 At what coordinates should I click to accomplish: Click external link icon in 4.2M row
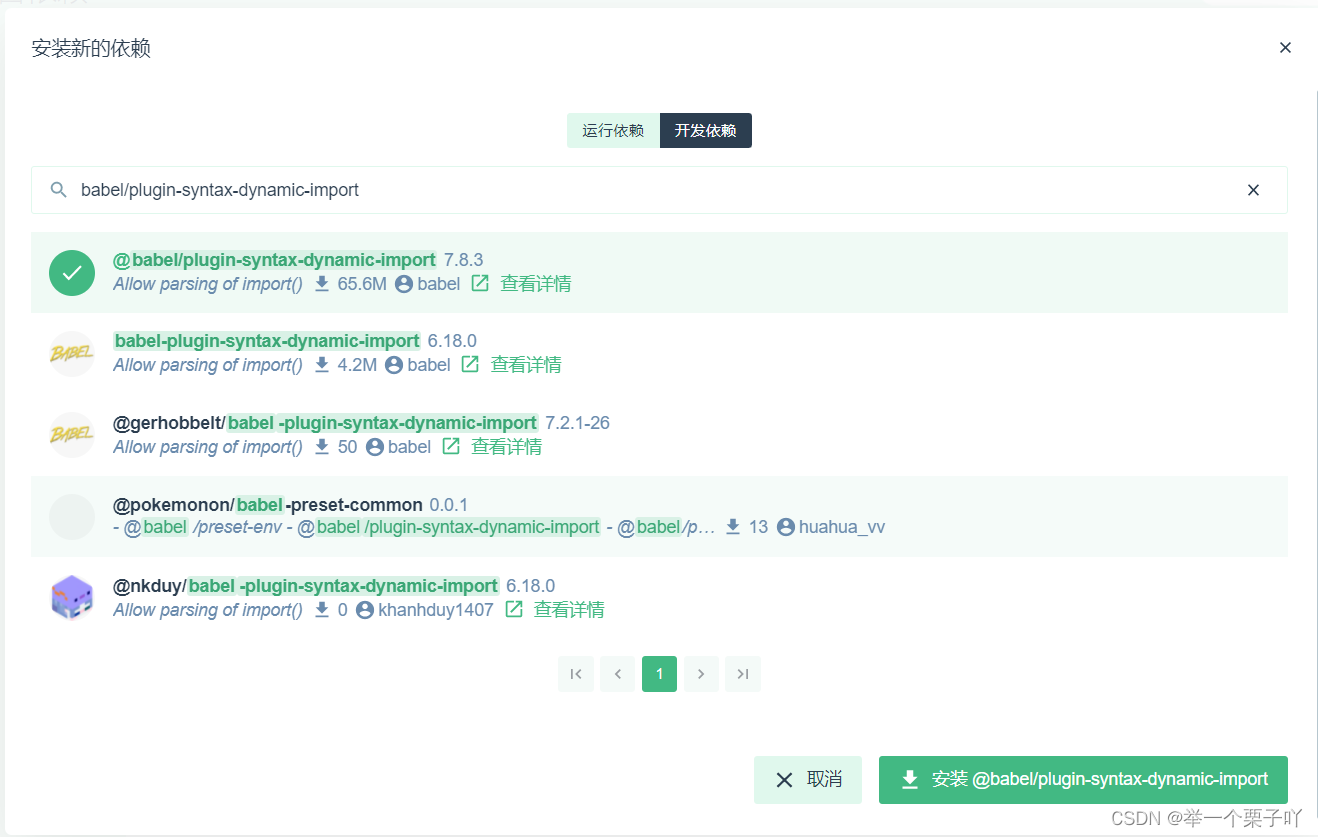(470, 365)
